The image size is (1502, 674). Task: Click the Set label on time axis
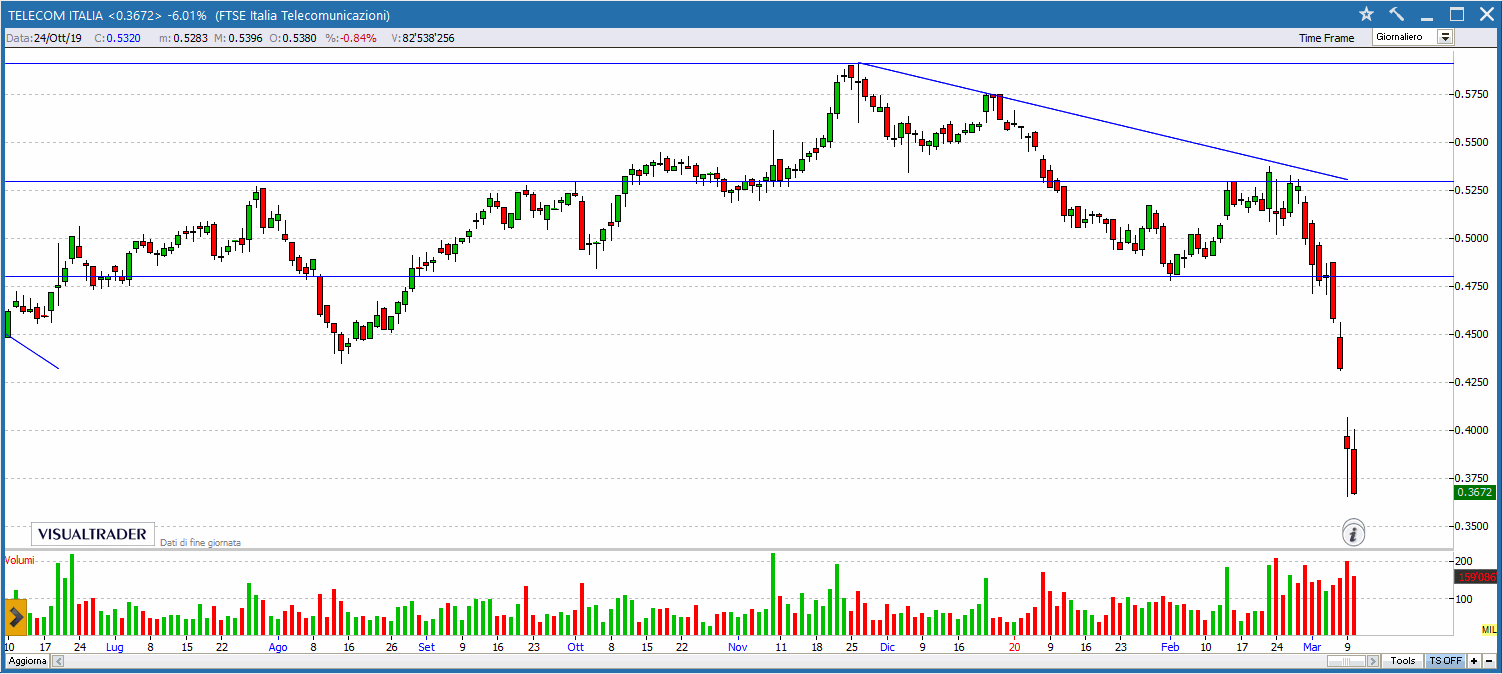tap(427, 647)
